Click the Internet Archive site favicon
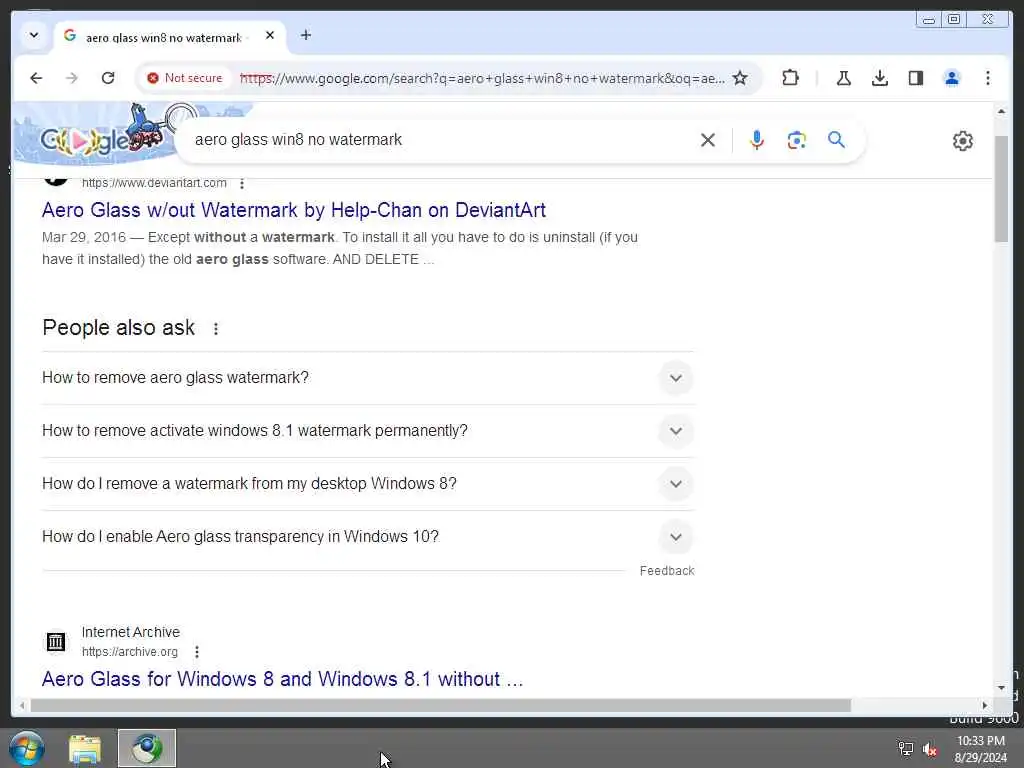 coord(56,642)
